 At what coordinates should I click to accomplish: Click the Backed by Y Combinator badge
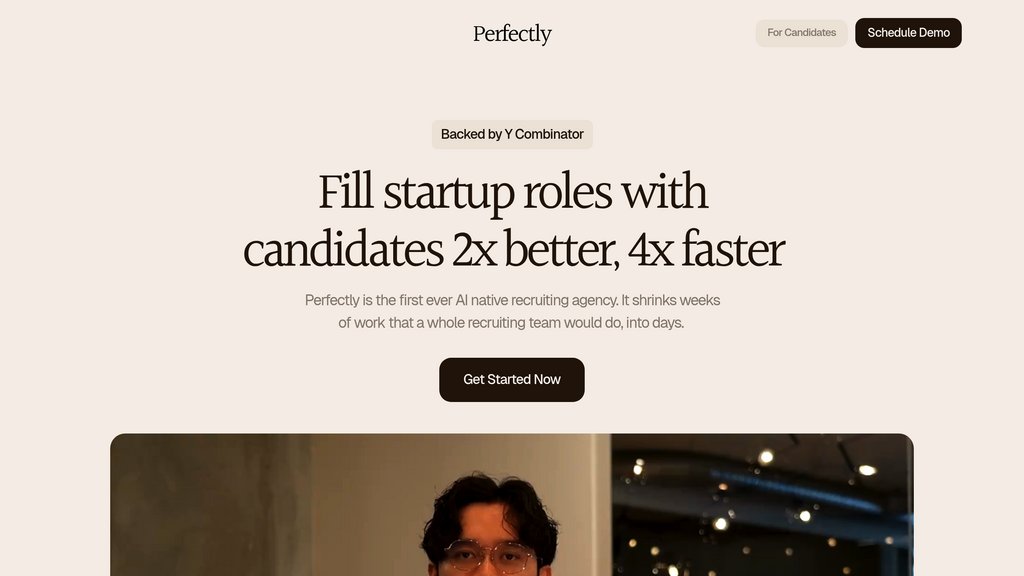tap(512, 134)
